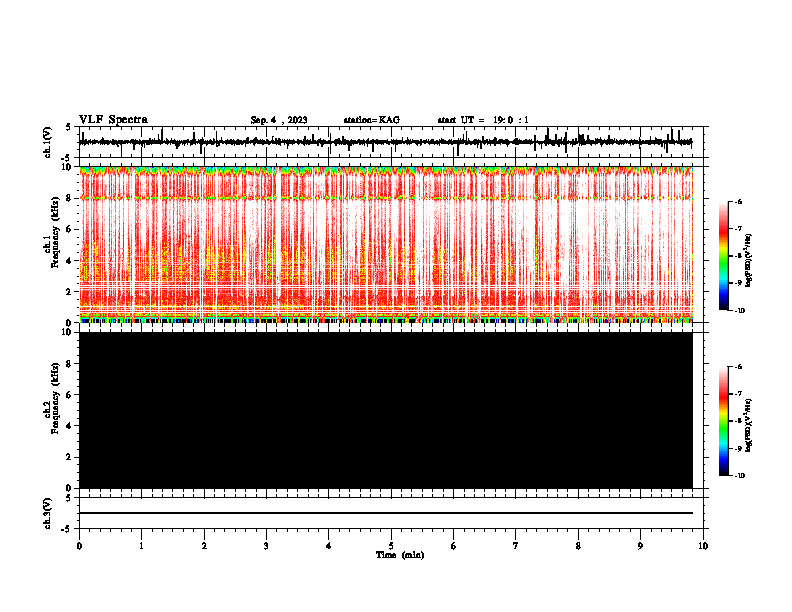Click the ch.1 spectrogram color scale bar
The width and height of the screenshot is (792, 612).
[x=723, y=256]
